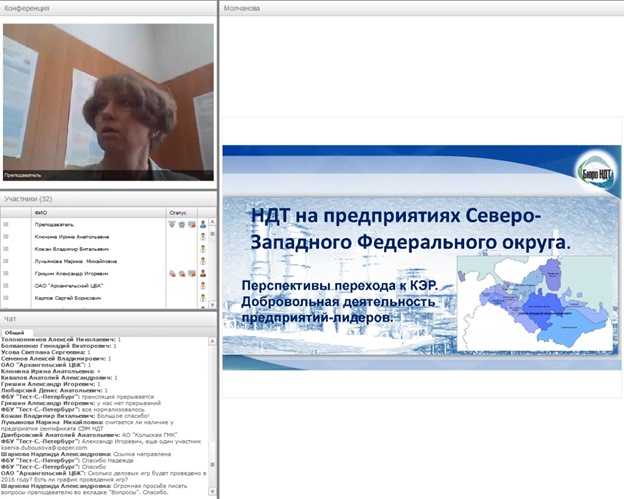Select participant name ОАО "Архангельский ЦБК"
Screen dimensions: 624x499
69,286
